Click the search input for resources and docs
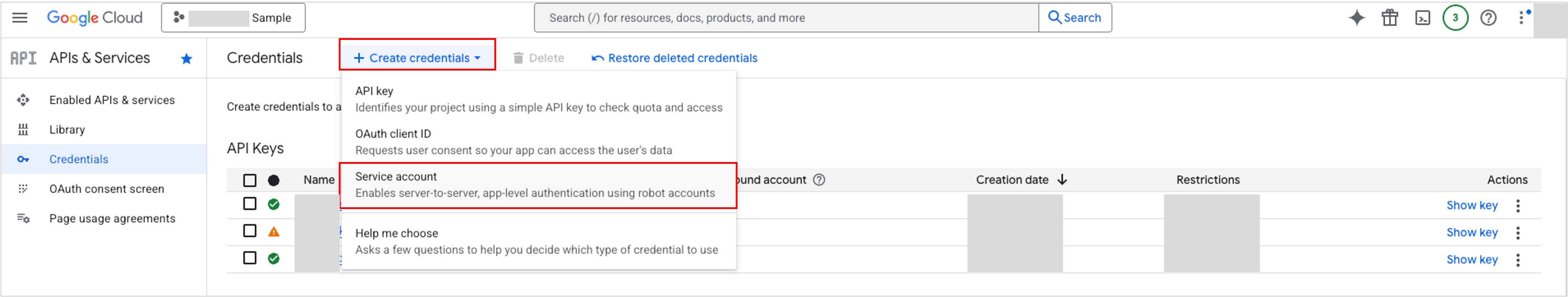This screenshot has width=1568, height=297. click(786, 18)
